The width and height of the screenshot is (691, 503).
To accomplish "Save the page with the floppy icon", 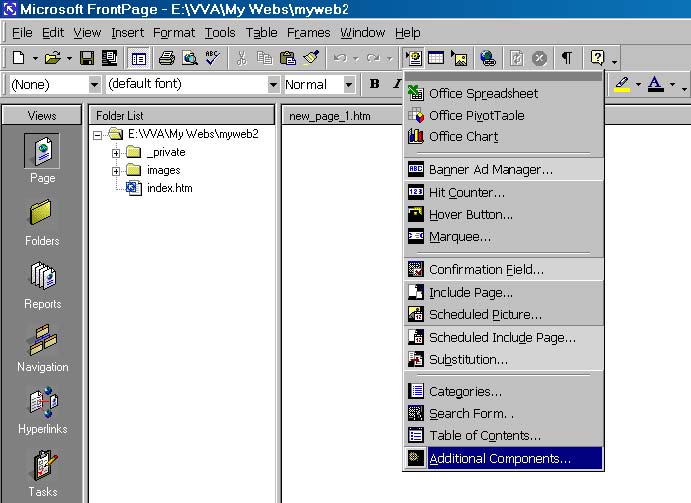I will click(x=87, y=58).
